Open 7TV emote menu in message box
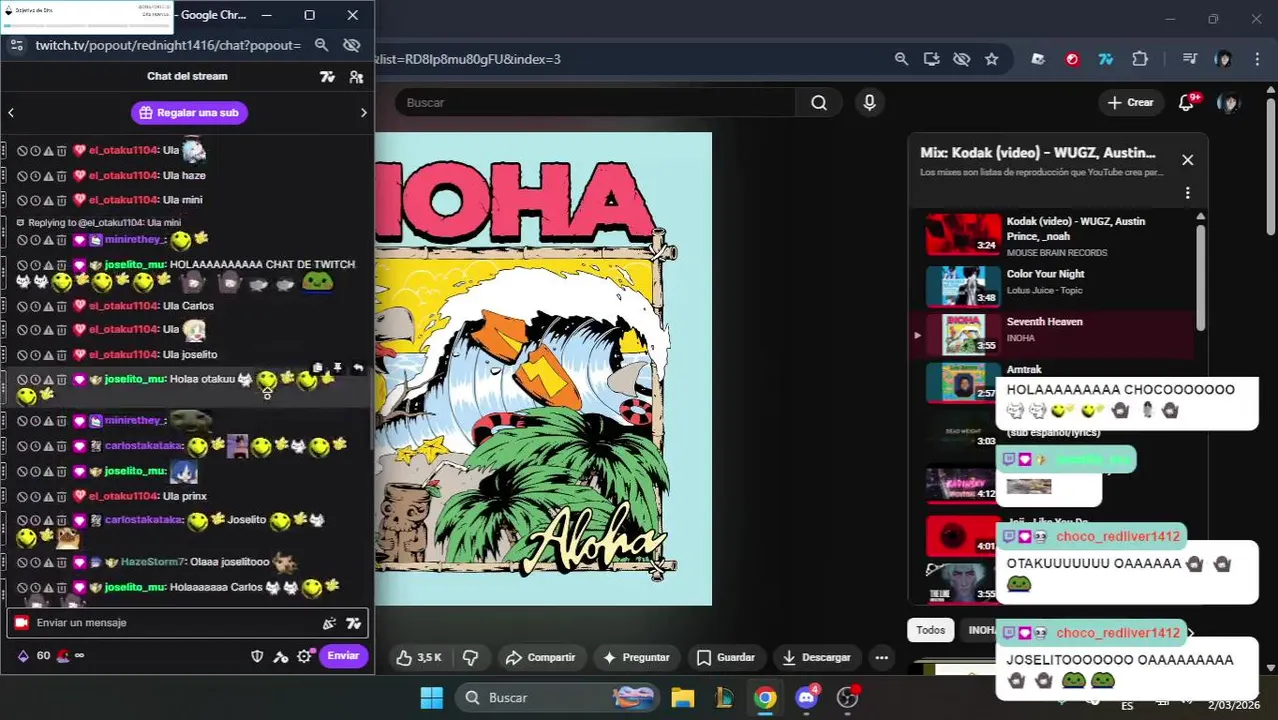 click(353, 623)
